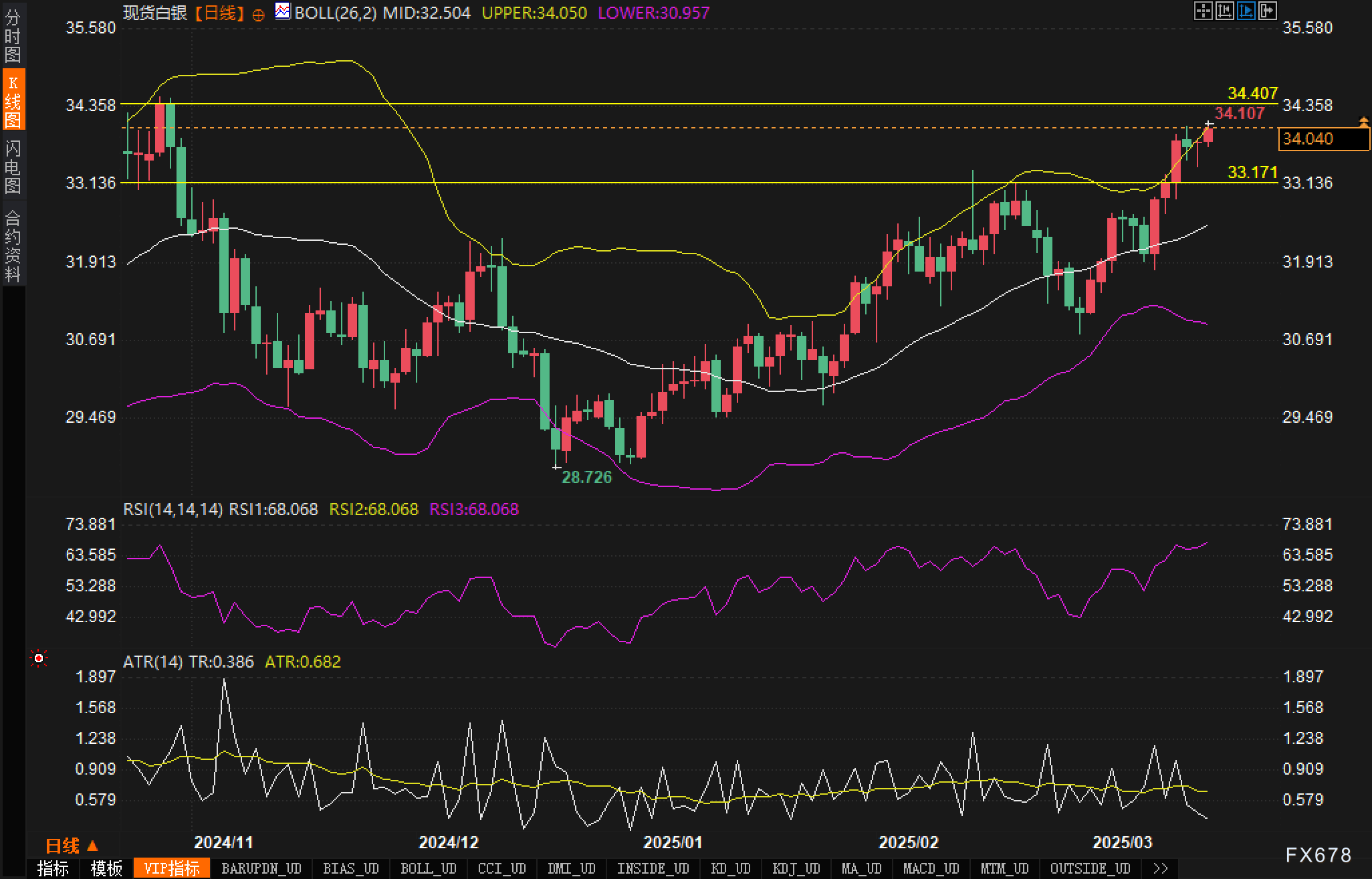The image size is (1372, 879).
Task: Open the 指标 indicator menu
Action: 53,868
